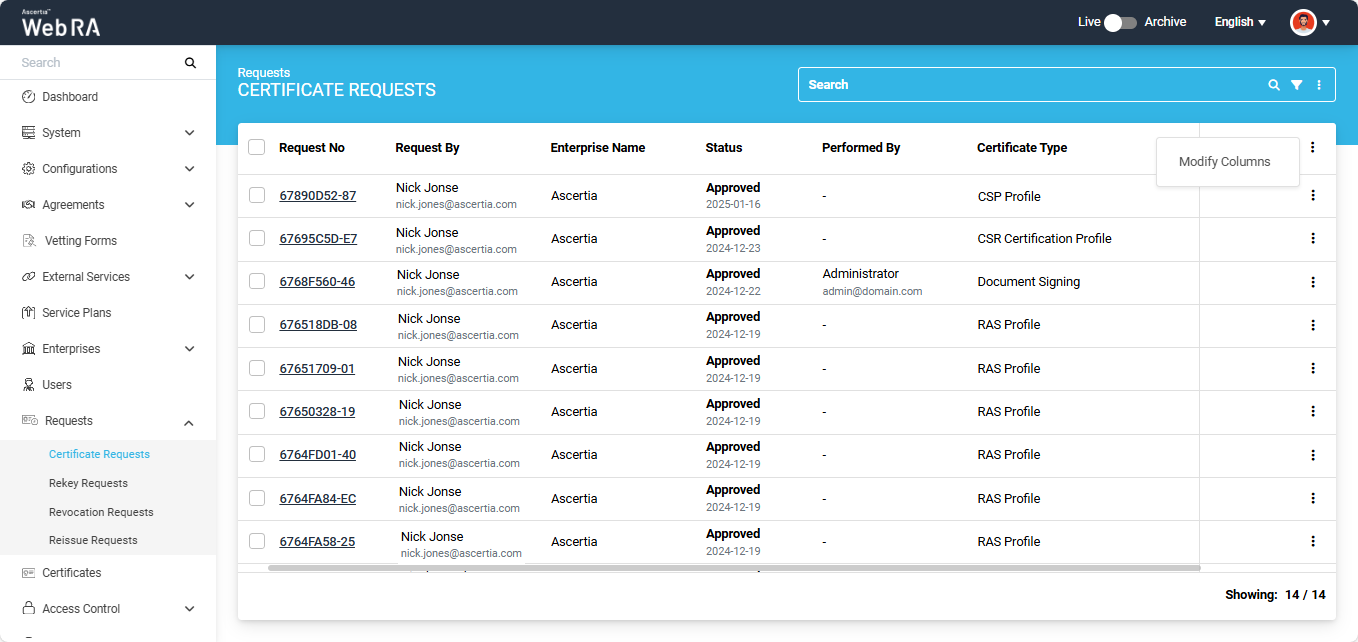Image resolution: width=1358 pixels, height=642 pixels.
Task: Open row actions for request 67890D52-87
Action: 1312,196
